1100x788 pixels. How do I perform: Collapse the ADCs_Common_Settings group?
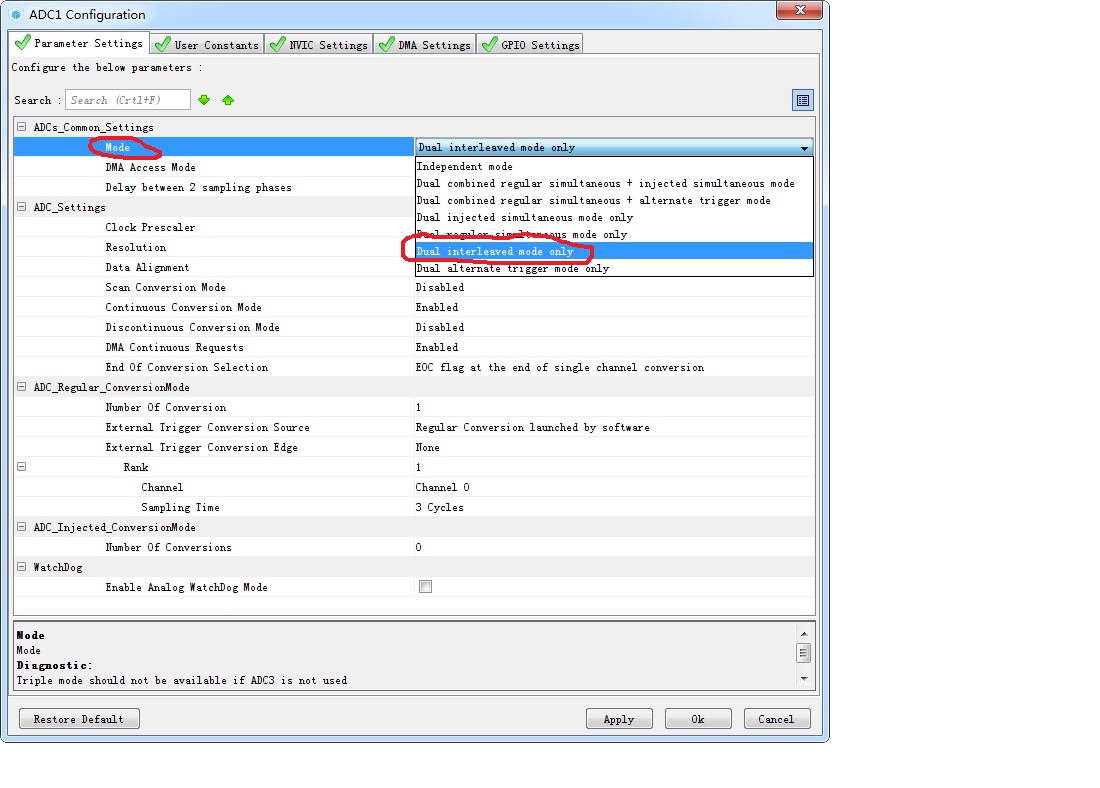(x=22, y=127)
